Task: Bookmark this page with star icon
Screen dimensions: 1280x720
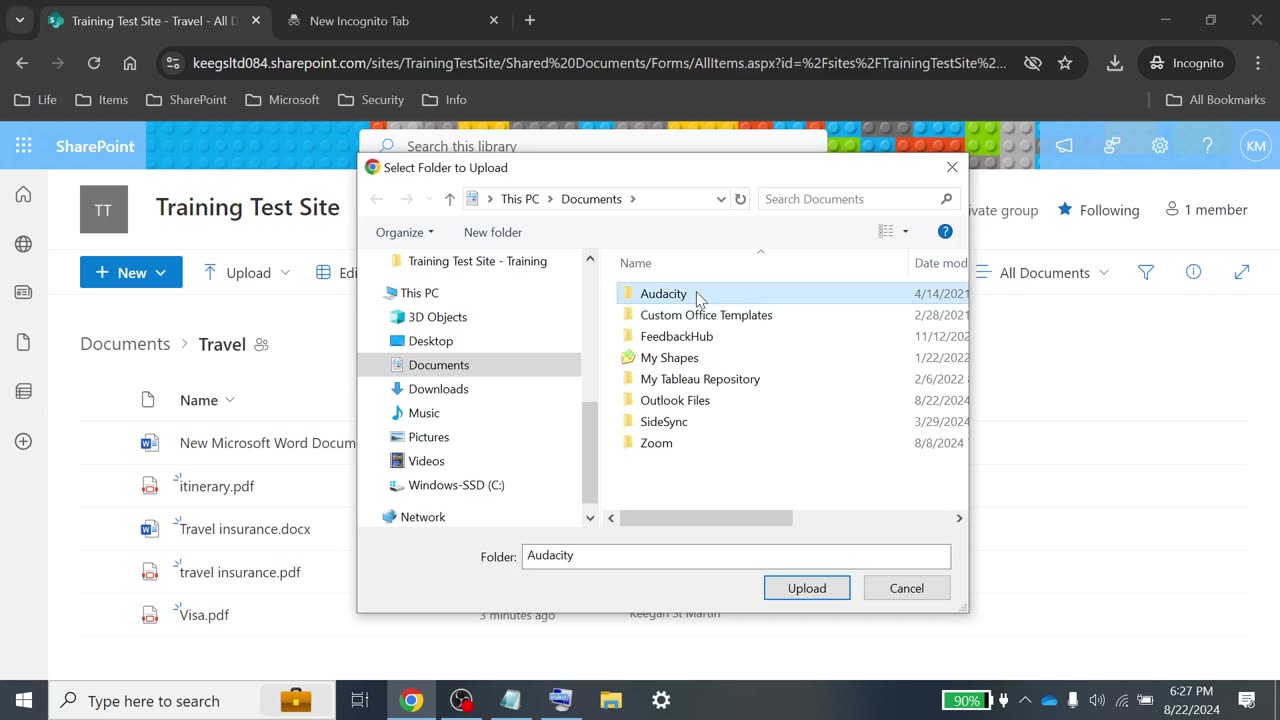Action: (x=1065, y=63)
